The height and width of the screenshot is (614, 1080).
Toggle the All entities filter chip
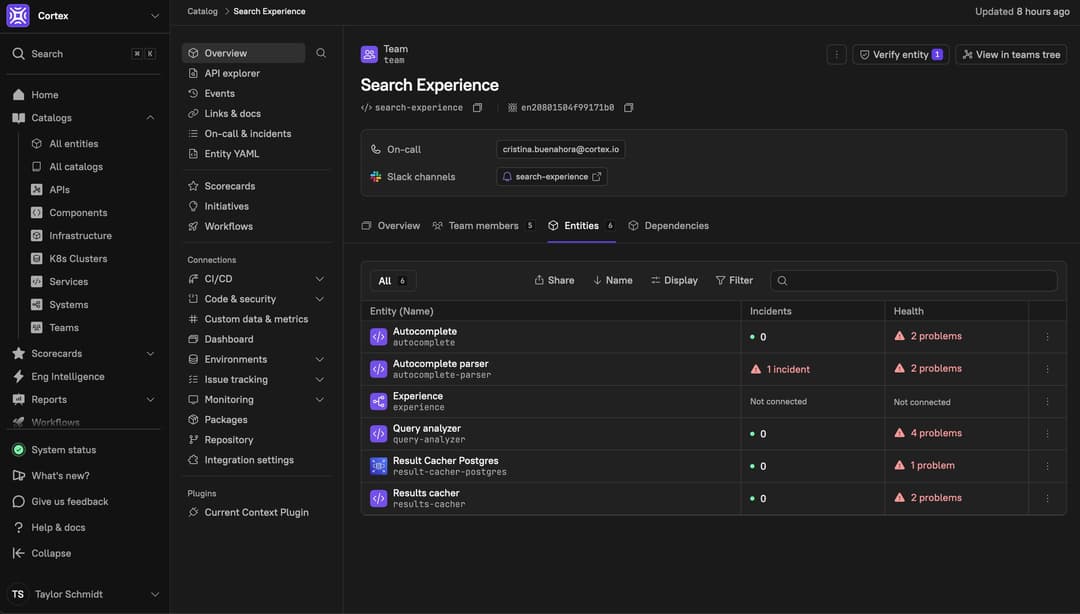pos(391,279)
